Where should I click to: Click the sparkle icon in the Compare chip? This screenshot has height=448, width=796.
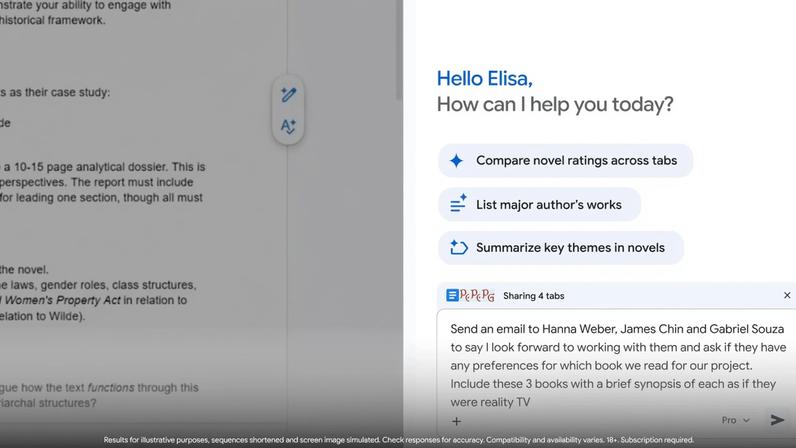(457, 161)
